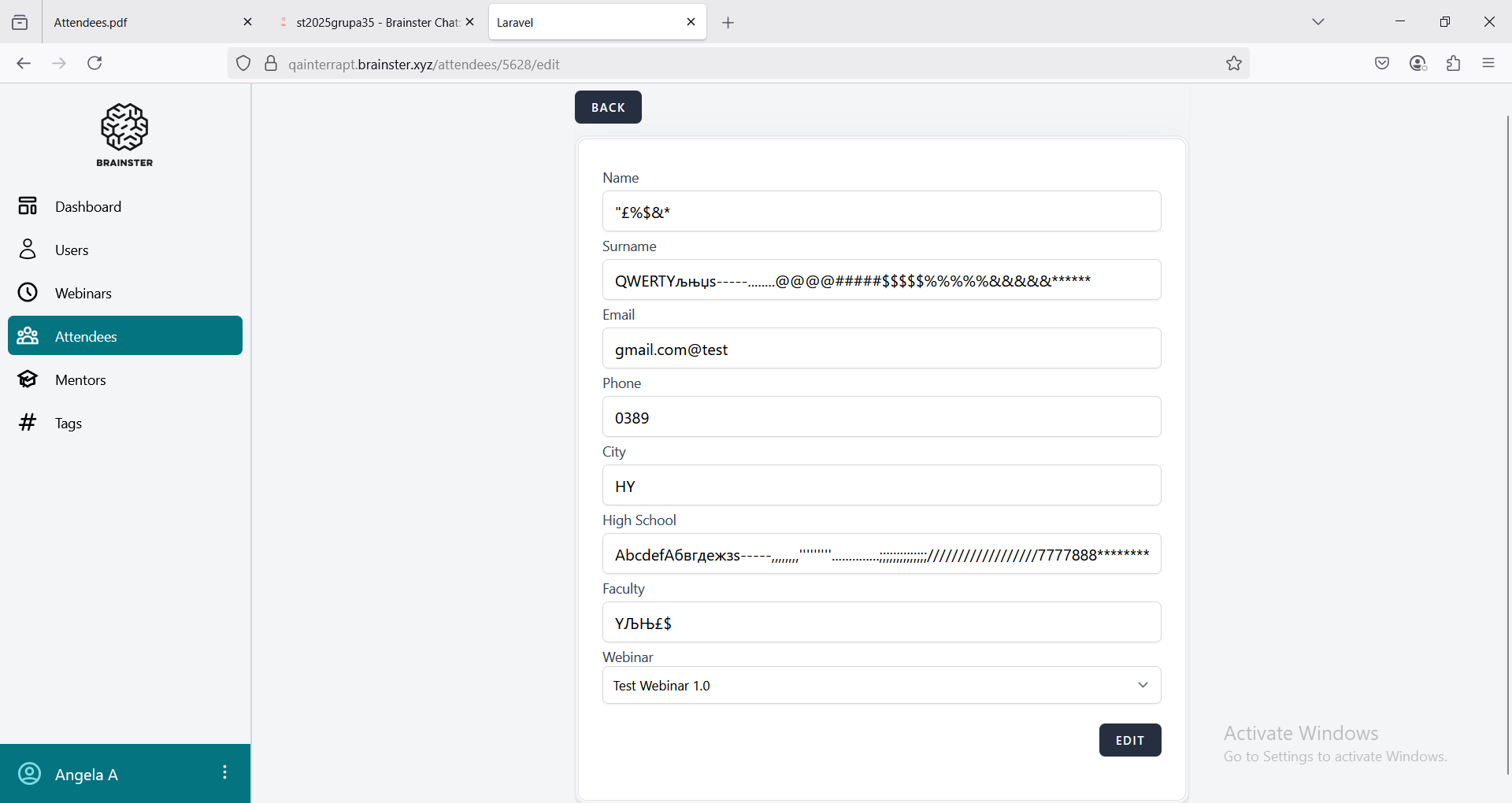Reload the current page
This screenshot has height=803, width=1512.
tap(94, 64)
